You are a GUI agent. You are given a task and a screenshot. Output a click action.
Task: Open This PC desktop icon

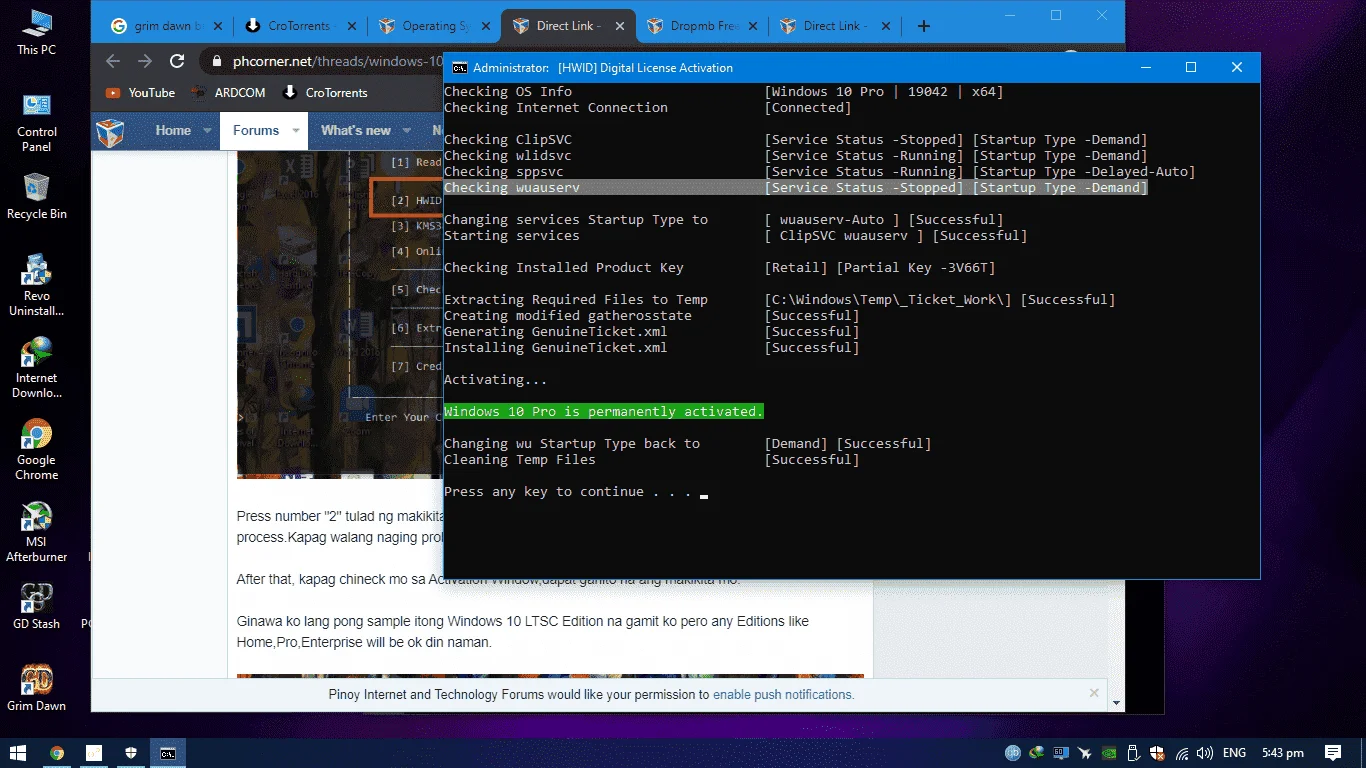pyautogui.click(x=36, y=32)
